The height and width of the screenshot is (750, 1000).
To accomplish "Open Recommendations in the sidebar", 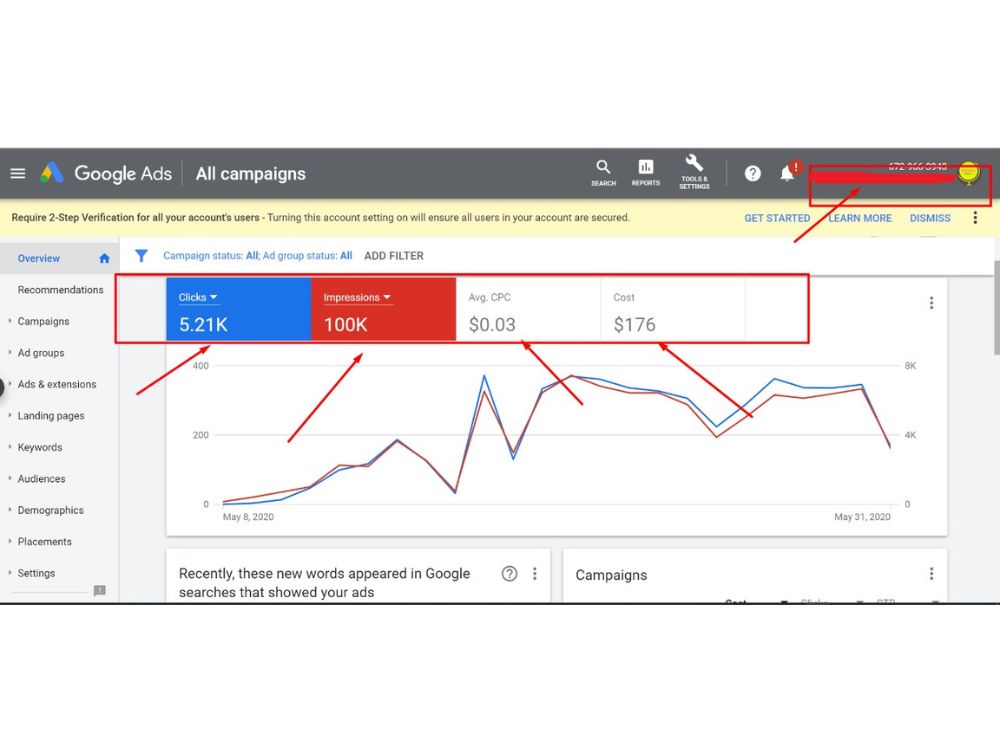I will (x=61, y=290).
